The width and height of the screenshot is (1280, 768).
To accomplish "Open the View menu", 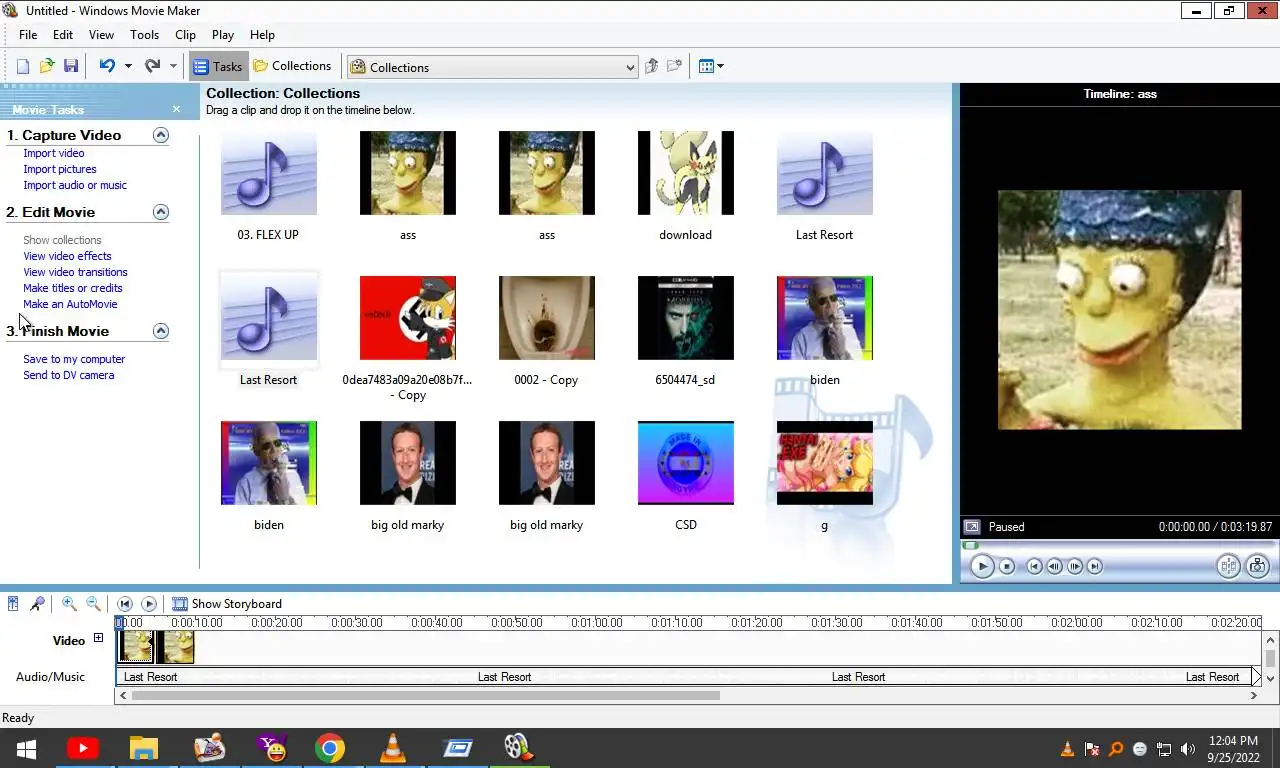I will tap(101, 34).
